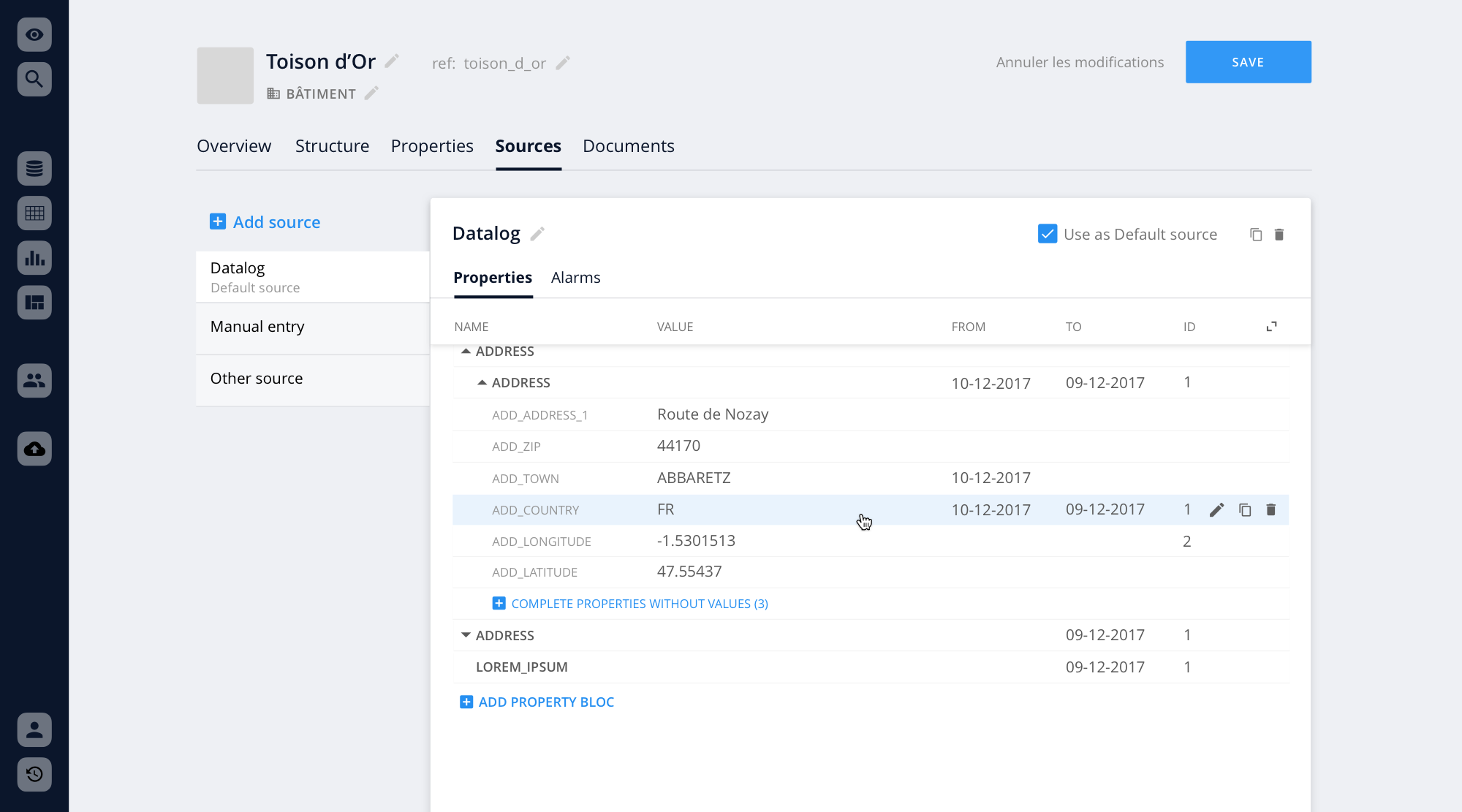Click the eye icon in the sidebar

coord(34,34)
